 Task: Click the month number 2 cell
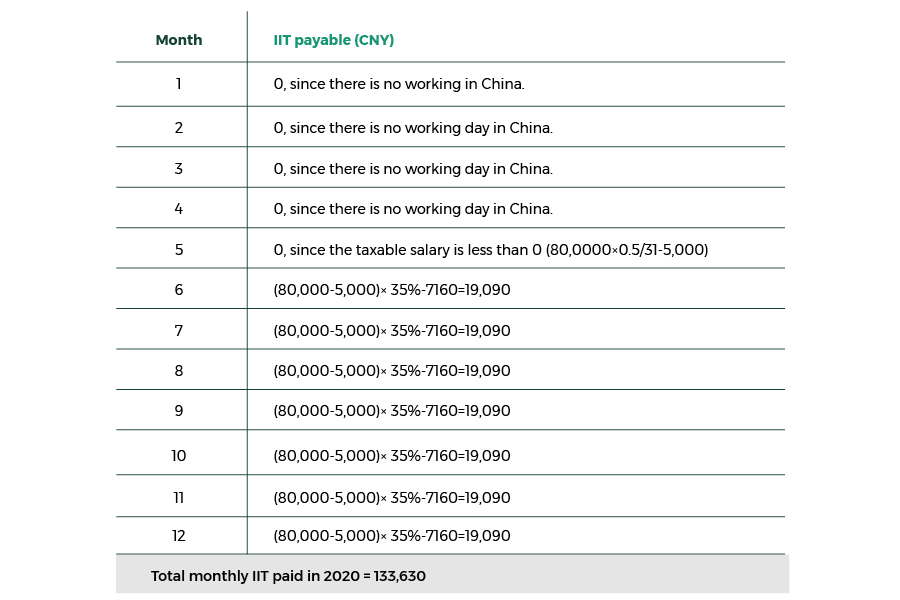tap(179, 128)
